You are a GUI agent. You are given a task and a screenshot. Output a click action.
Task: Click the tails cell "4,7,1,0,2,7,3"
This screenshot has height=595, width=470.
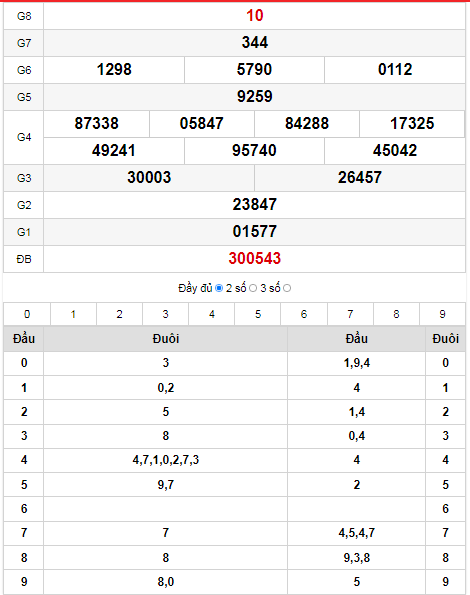click(165, 460)
